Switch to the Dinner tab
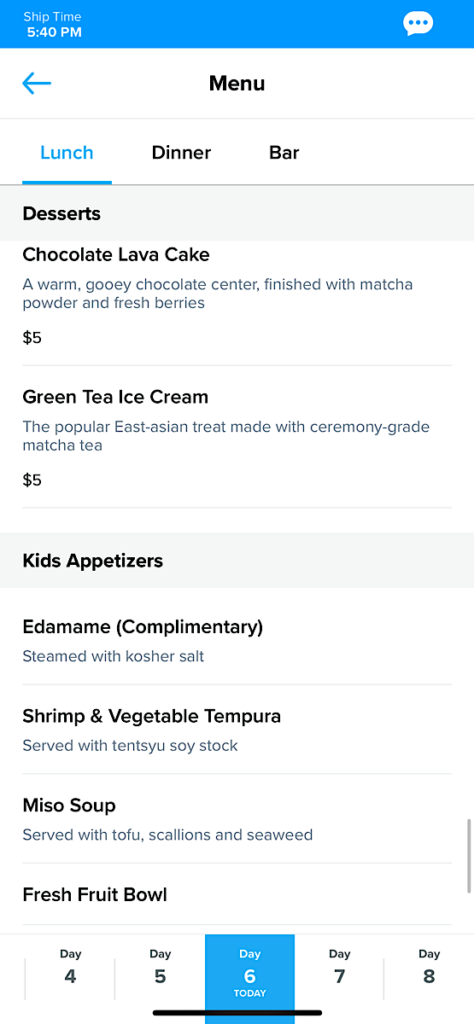The image size is (474, 1024). click(x=181, y=153)
